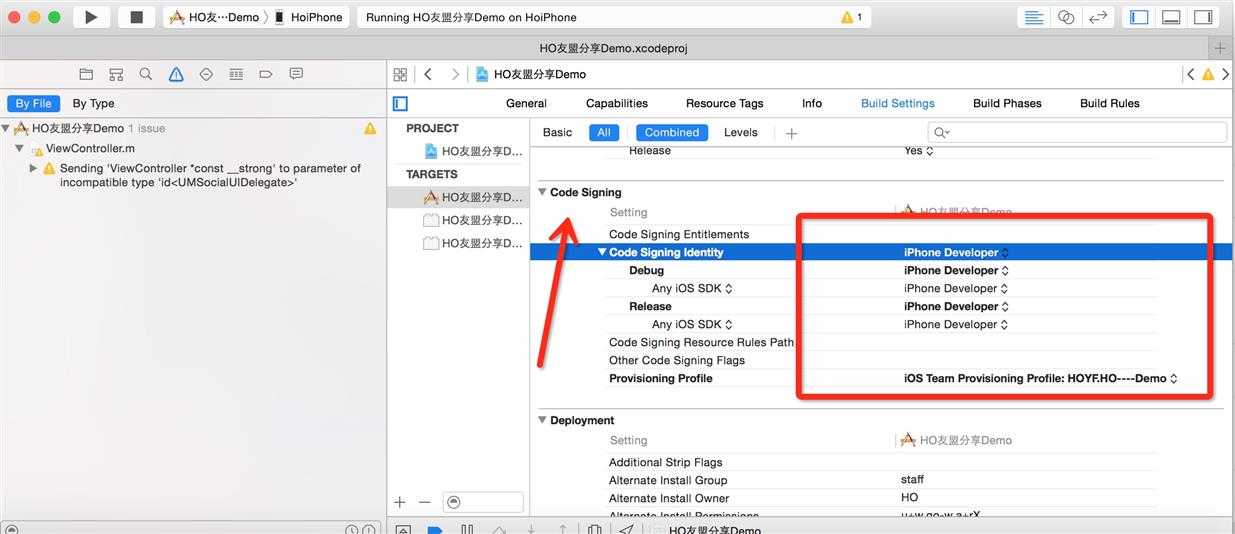This screenshot has height=534, width=1235.
Task: Go forward in editor history
Action: point(455,74)
